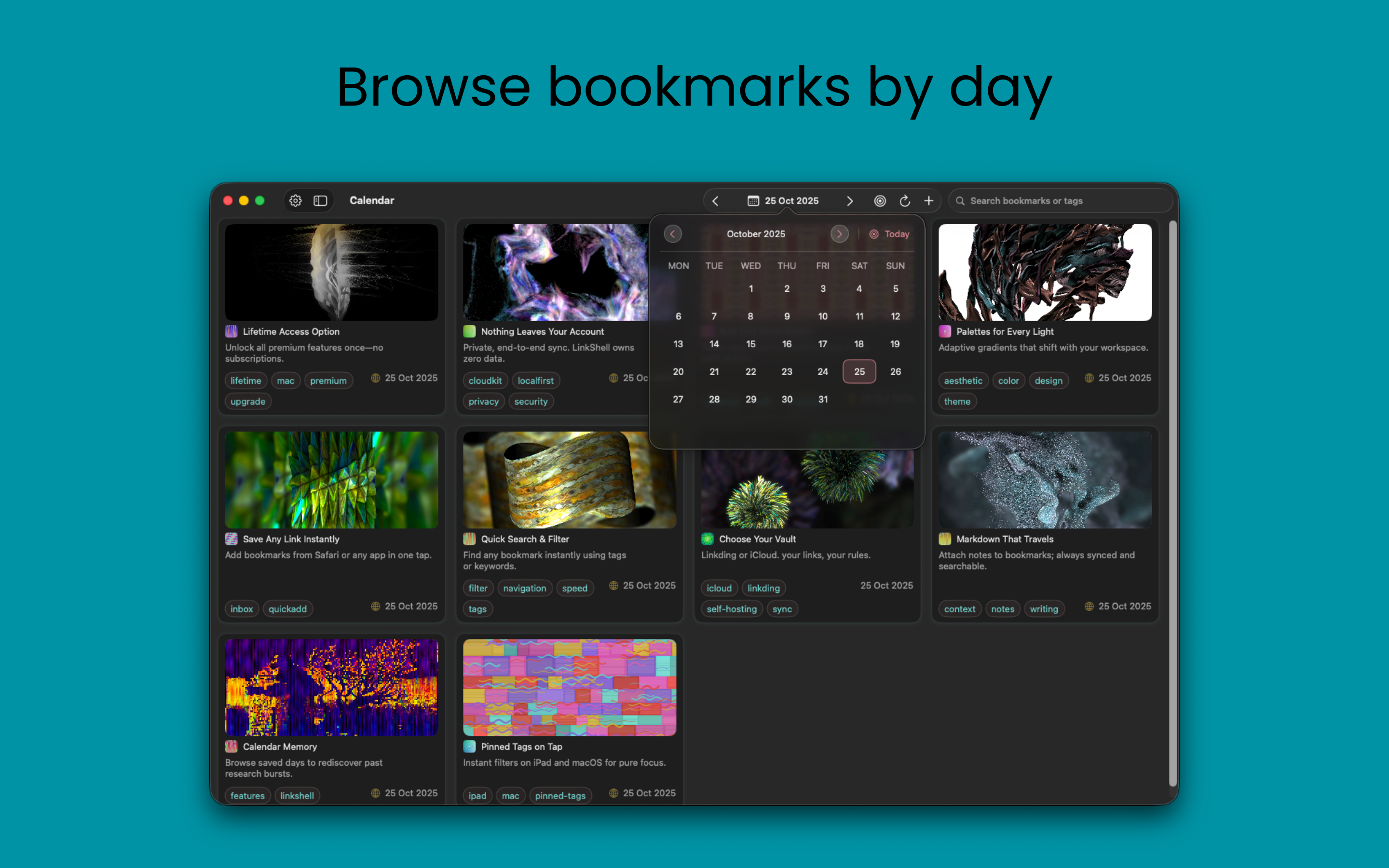Click the calendar icon beside the date
Image resolution: width=1389 pixels, height=868 pixels.
click(754, 200)
